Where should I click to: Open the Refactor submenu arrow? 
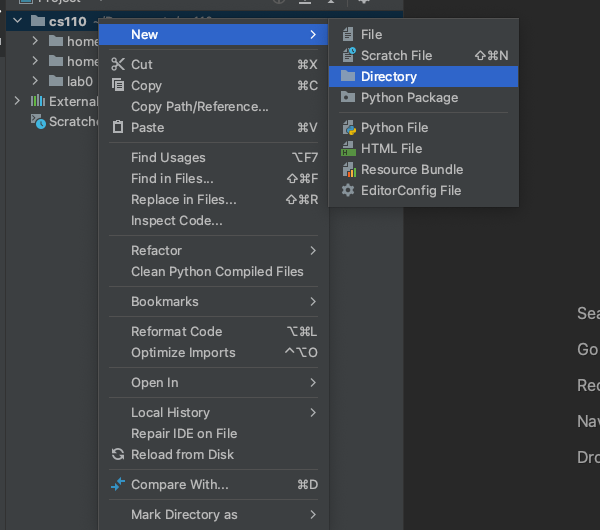(x=313, y=250)
